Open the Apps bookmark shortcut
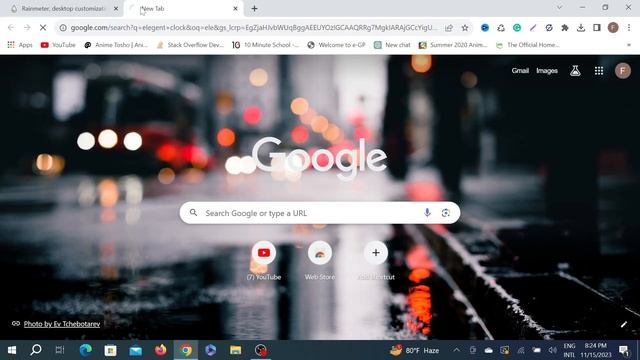 coord(20,45)
